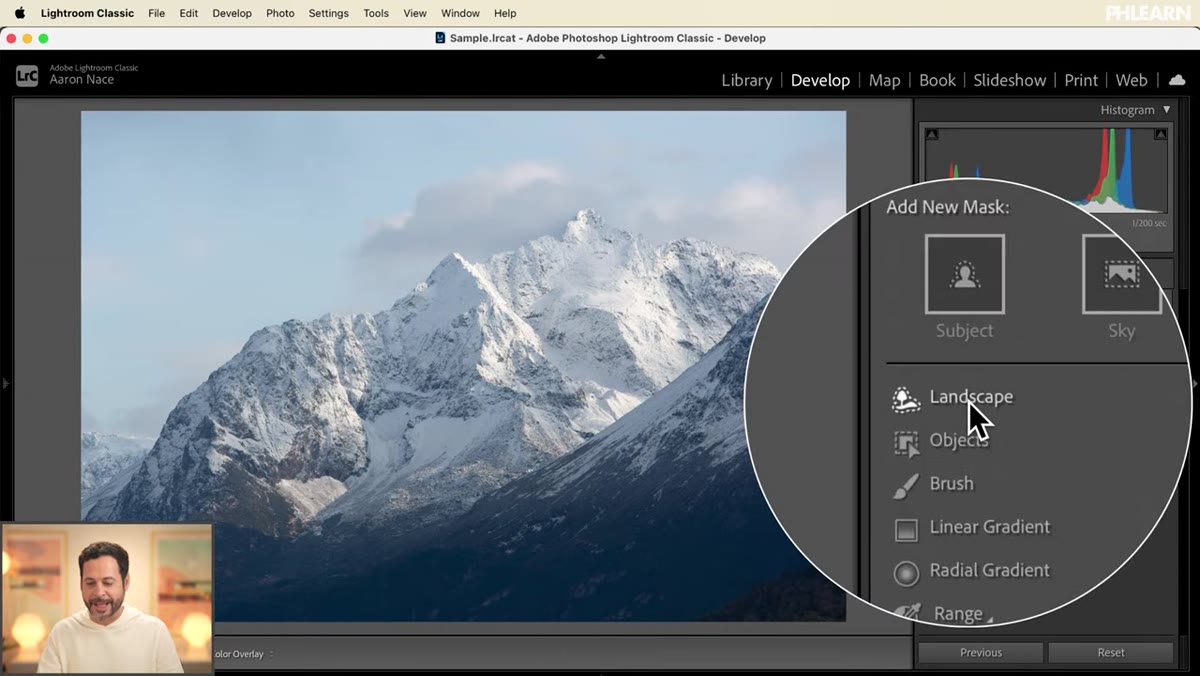This screenshot has height=676, width=1200.
Task: Click the Objects mask icon
Action: click(x=906, y=443)
